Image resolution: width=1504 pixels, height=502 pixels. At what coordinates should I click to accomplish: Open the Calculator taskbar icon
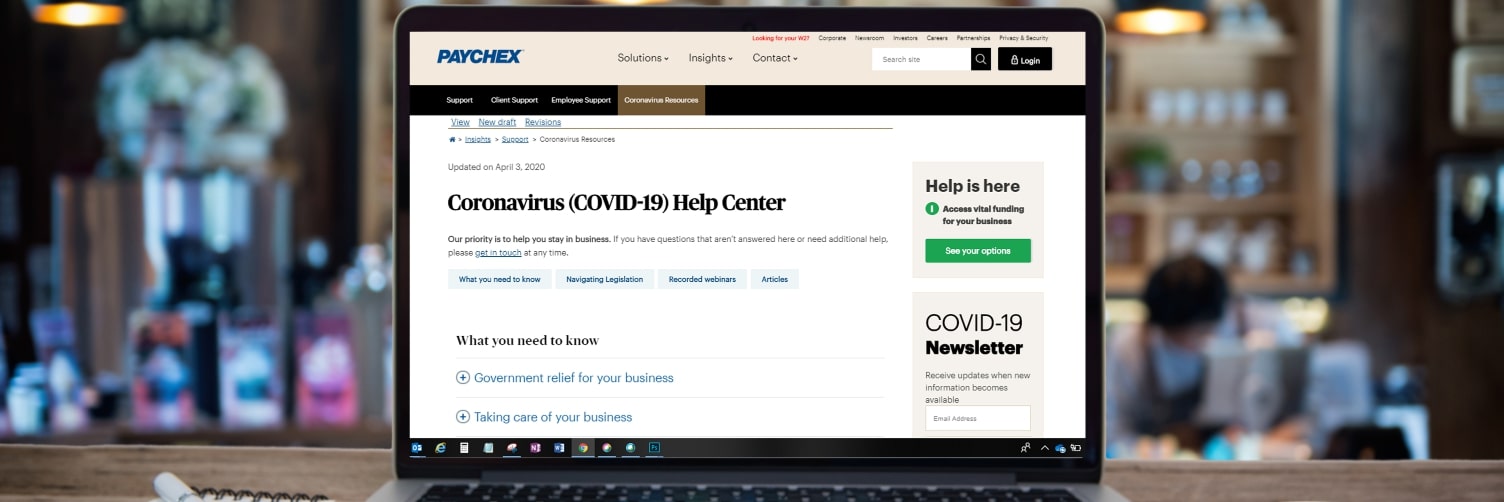(465, 448)
